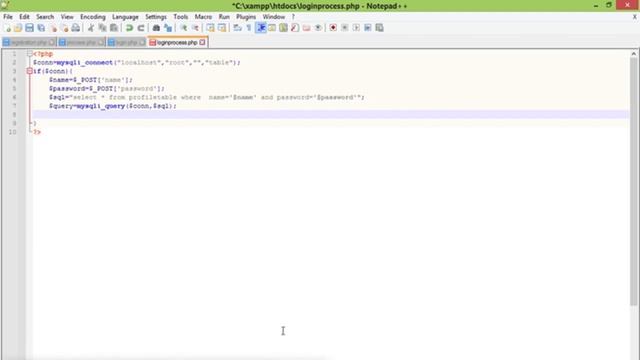Open the File menu

point(8,17)
